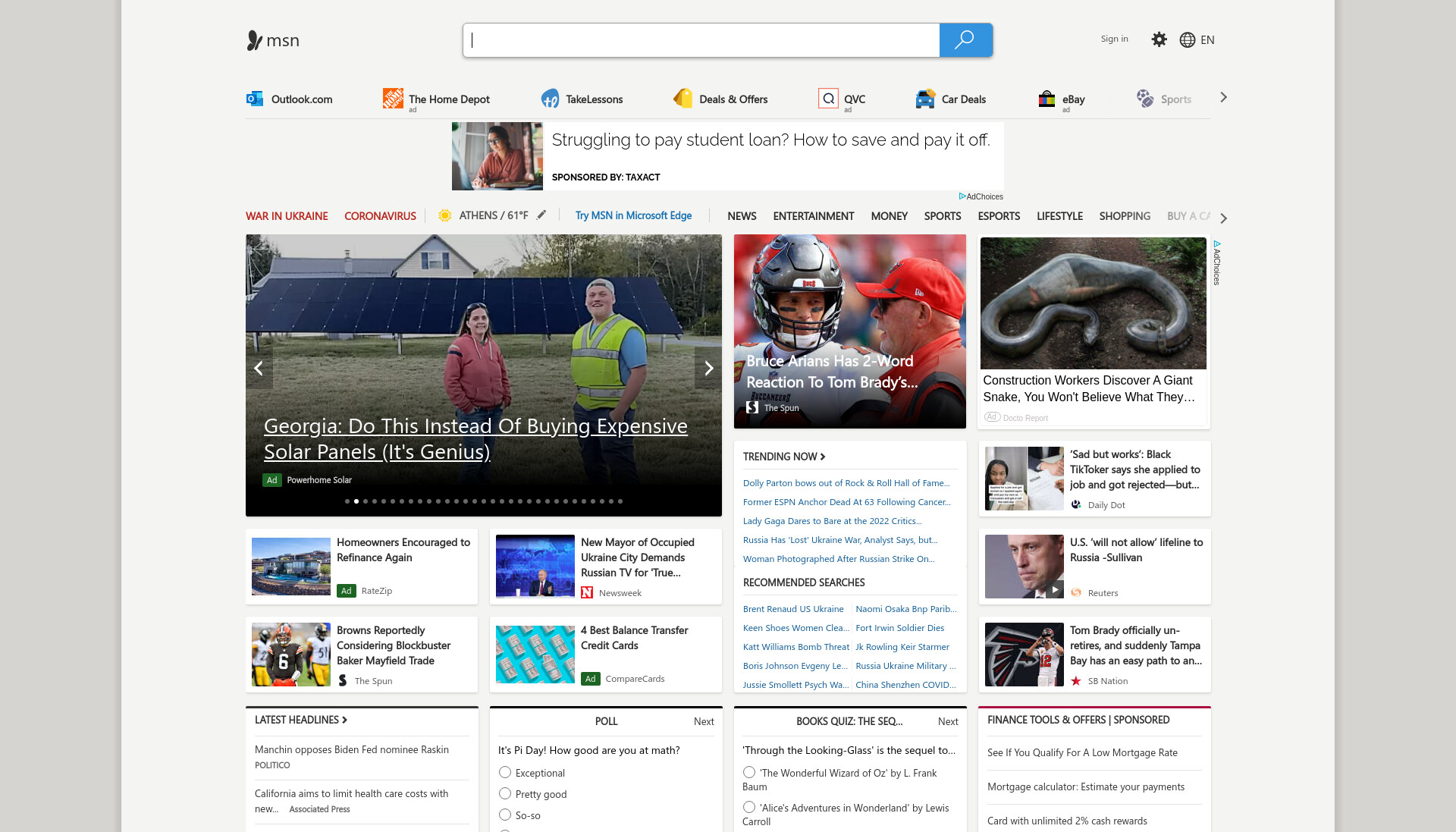Open Lifestyle section
The image size is (1456, 832).
(x=1059, y=216)
